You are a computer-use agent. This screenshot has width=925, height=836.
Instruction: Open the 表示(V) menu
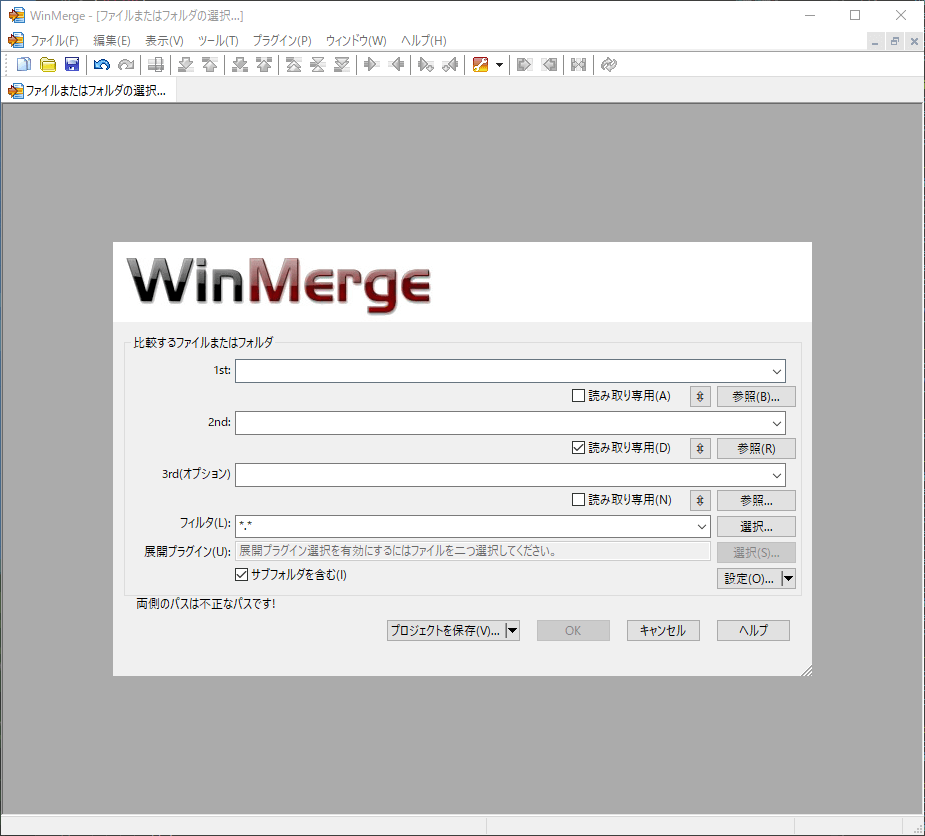(164, 41)
